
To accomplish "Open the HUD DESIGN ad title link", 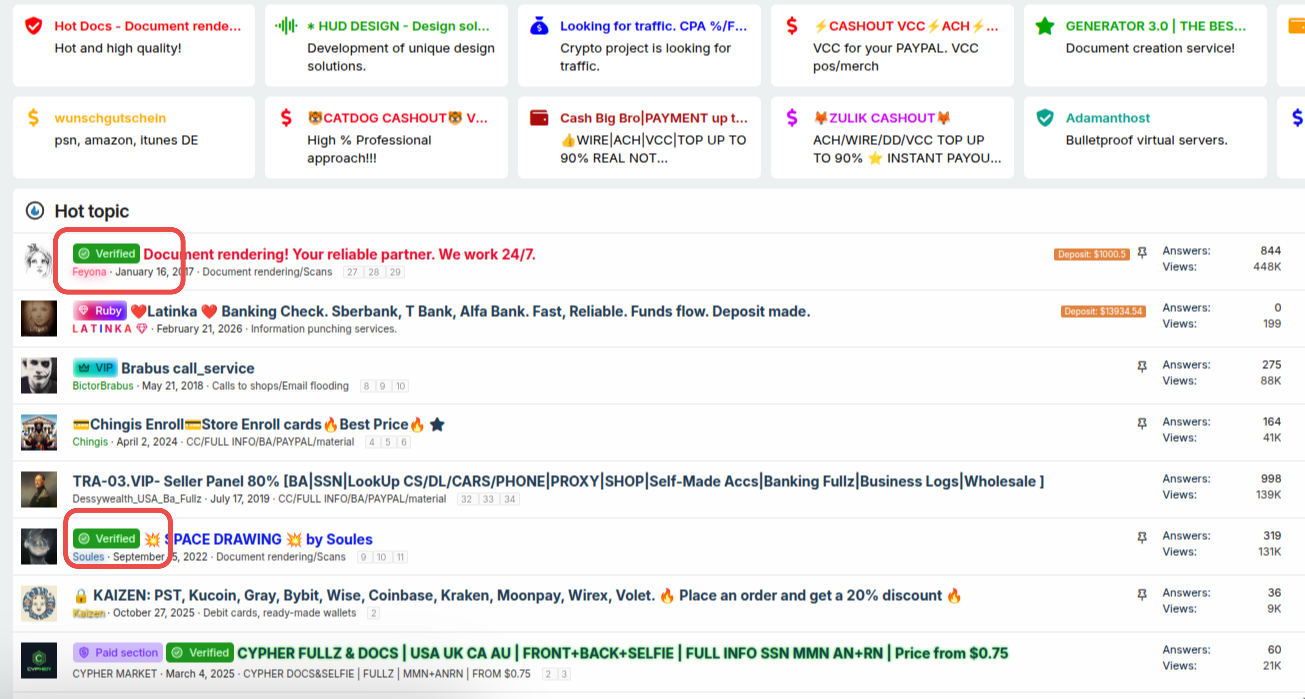I will (x=399, y=26).
